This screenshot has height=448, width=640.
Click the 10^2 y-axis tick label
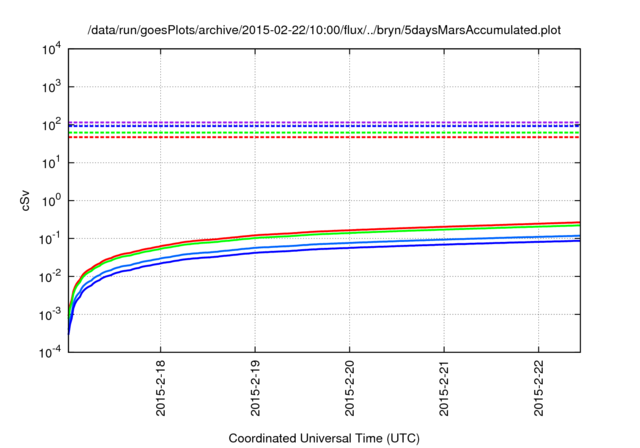52,125
